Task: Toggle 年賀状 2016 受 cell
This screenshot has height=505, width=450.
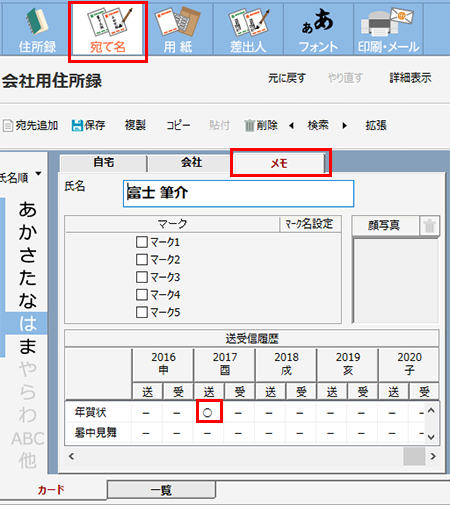Action: click(x=177, y=413)
